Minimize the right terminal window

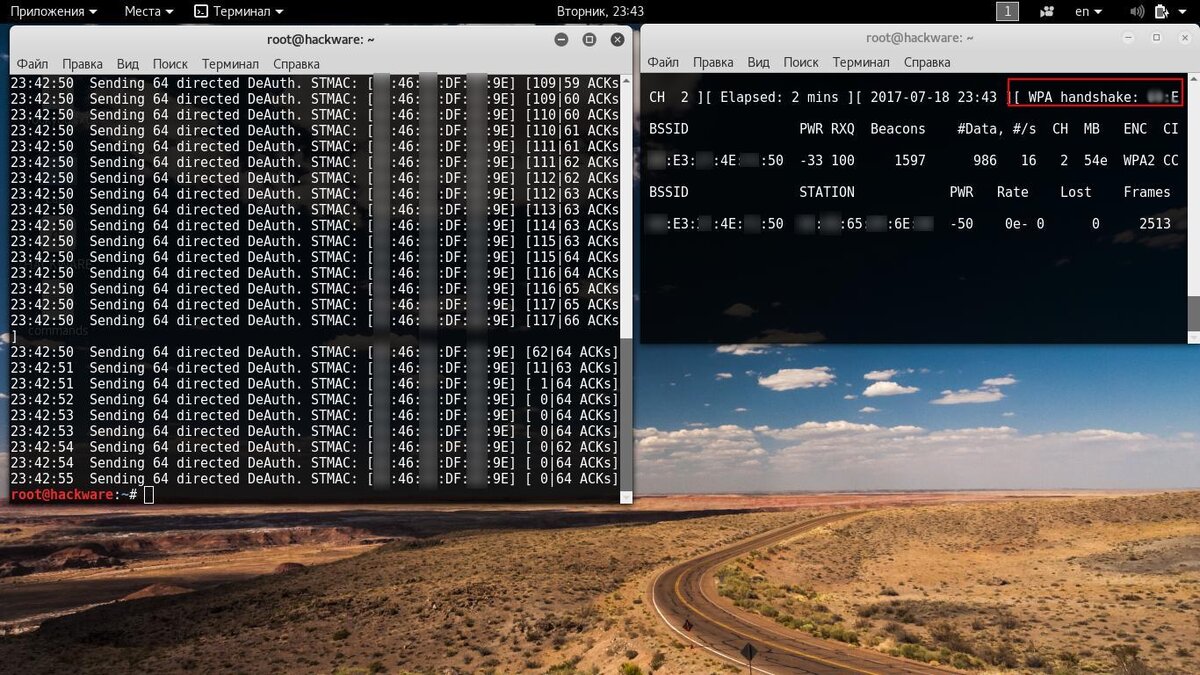coord(1129,37)
